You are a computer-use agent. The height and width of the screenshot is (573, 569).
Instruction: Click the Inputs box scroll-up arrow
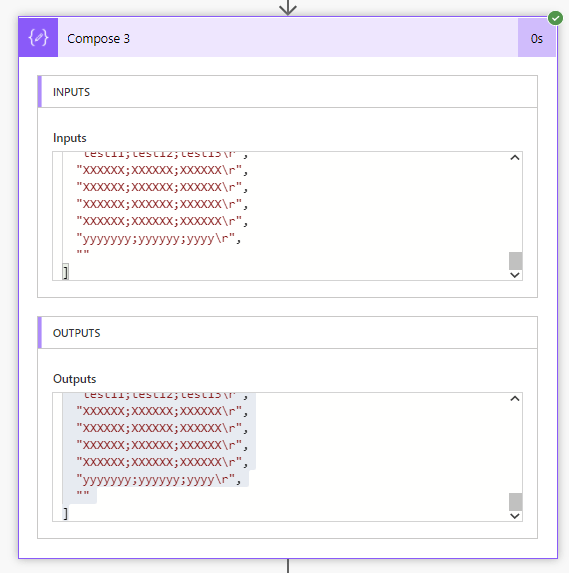(515, 158)
